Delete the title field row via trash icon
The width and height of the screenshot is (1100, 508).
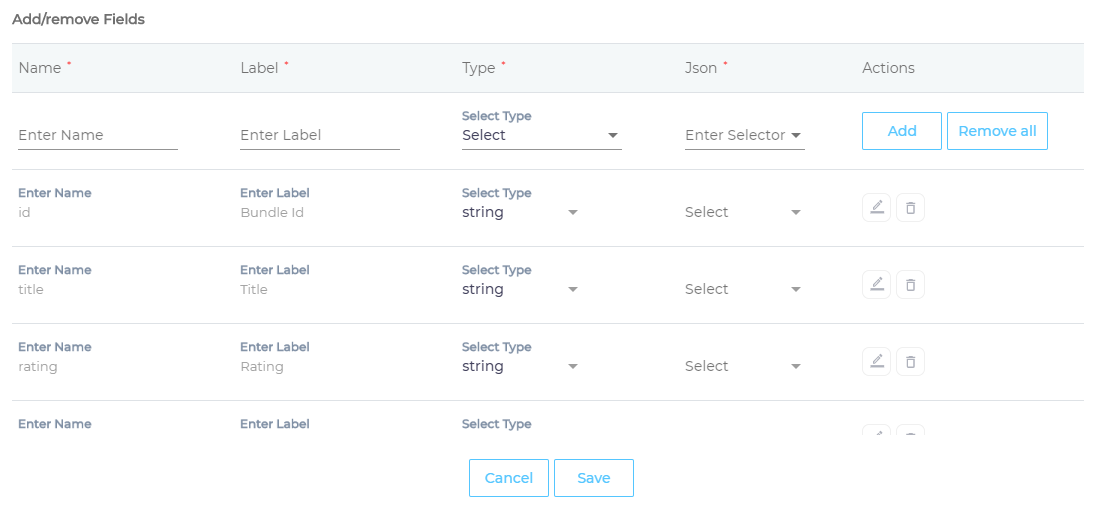910,285
